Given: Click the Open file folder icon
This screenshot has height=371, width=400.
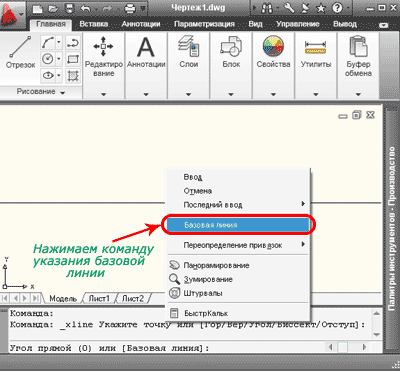Looking at the screenshot, I should pos(53,8).
